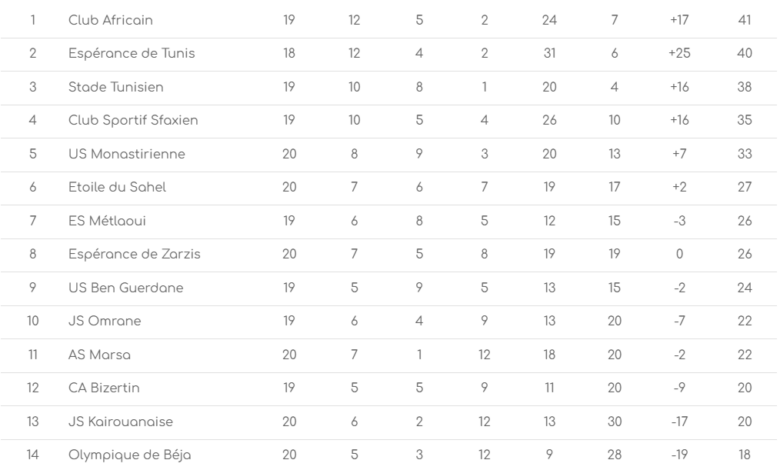Click Espérance de Zarzis team name
The height and width of the screenshot is (470, 780).
coord(134,254)
